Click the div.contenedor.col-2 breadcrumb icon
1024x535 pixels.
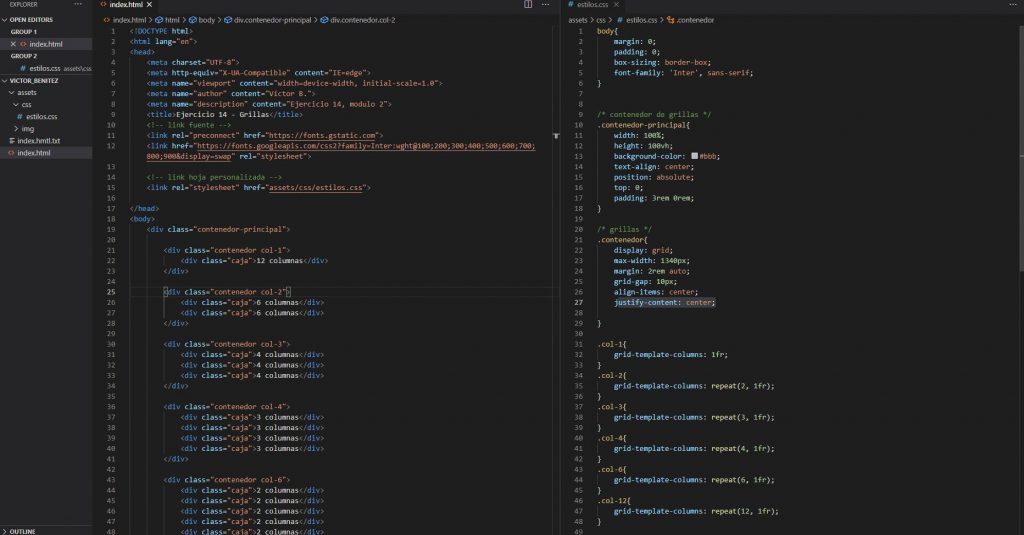point(324,20)
